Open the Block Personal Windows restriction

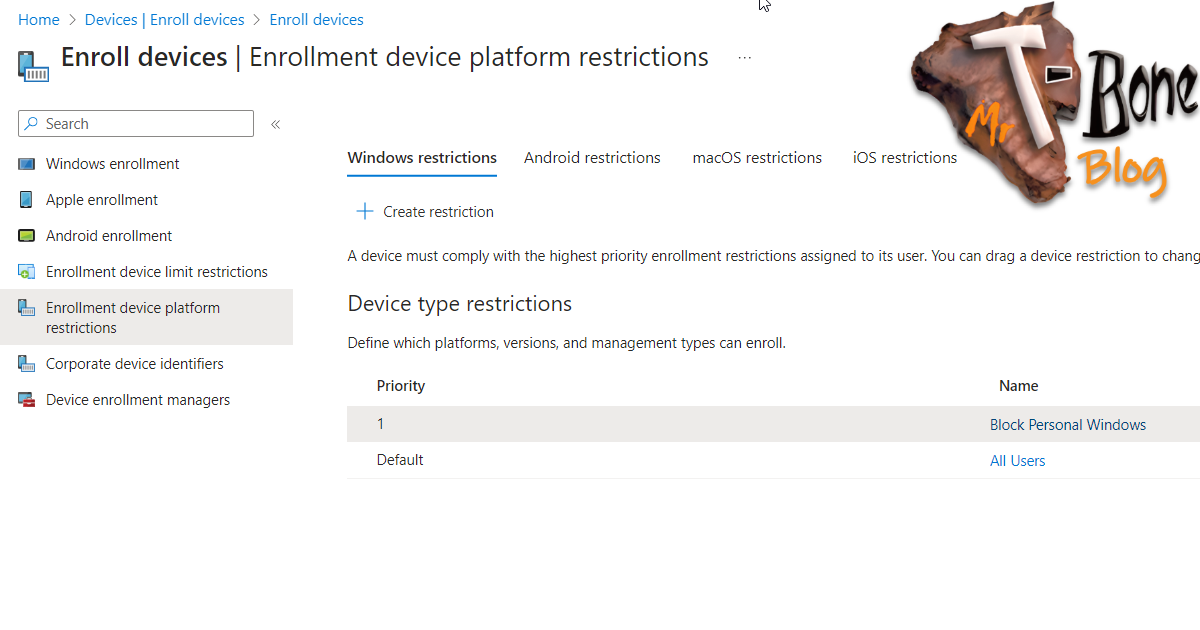pyautogui.click(x=1068, y=425)
